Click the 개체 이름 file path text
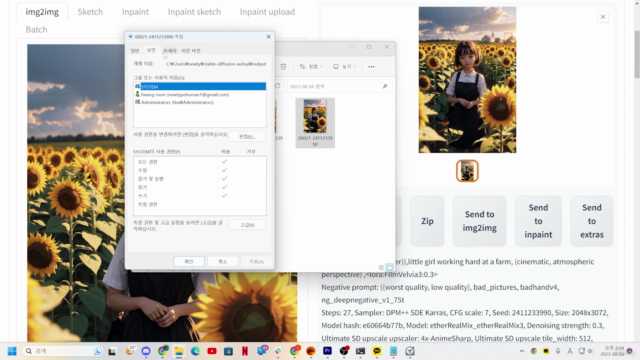The height and width of the screenshot is (360, 640). pos(216,64)
